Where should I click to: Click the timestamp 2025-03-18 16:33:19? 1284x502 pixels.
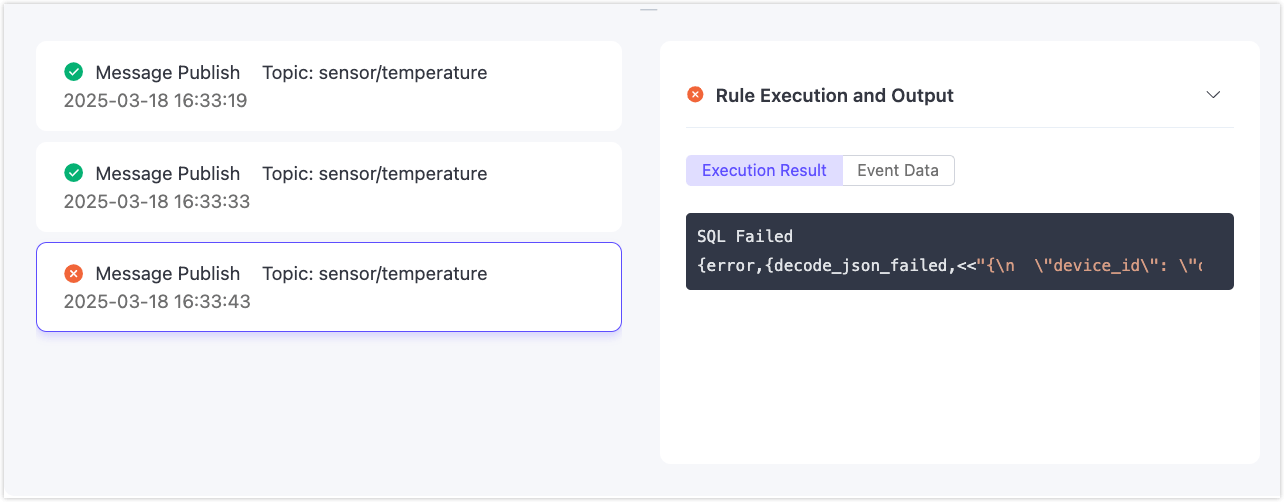(155, 100)
